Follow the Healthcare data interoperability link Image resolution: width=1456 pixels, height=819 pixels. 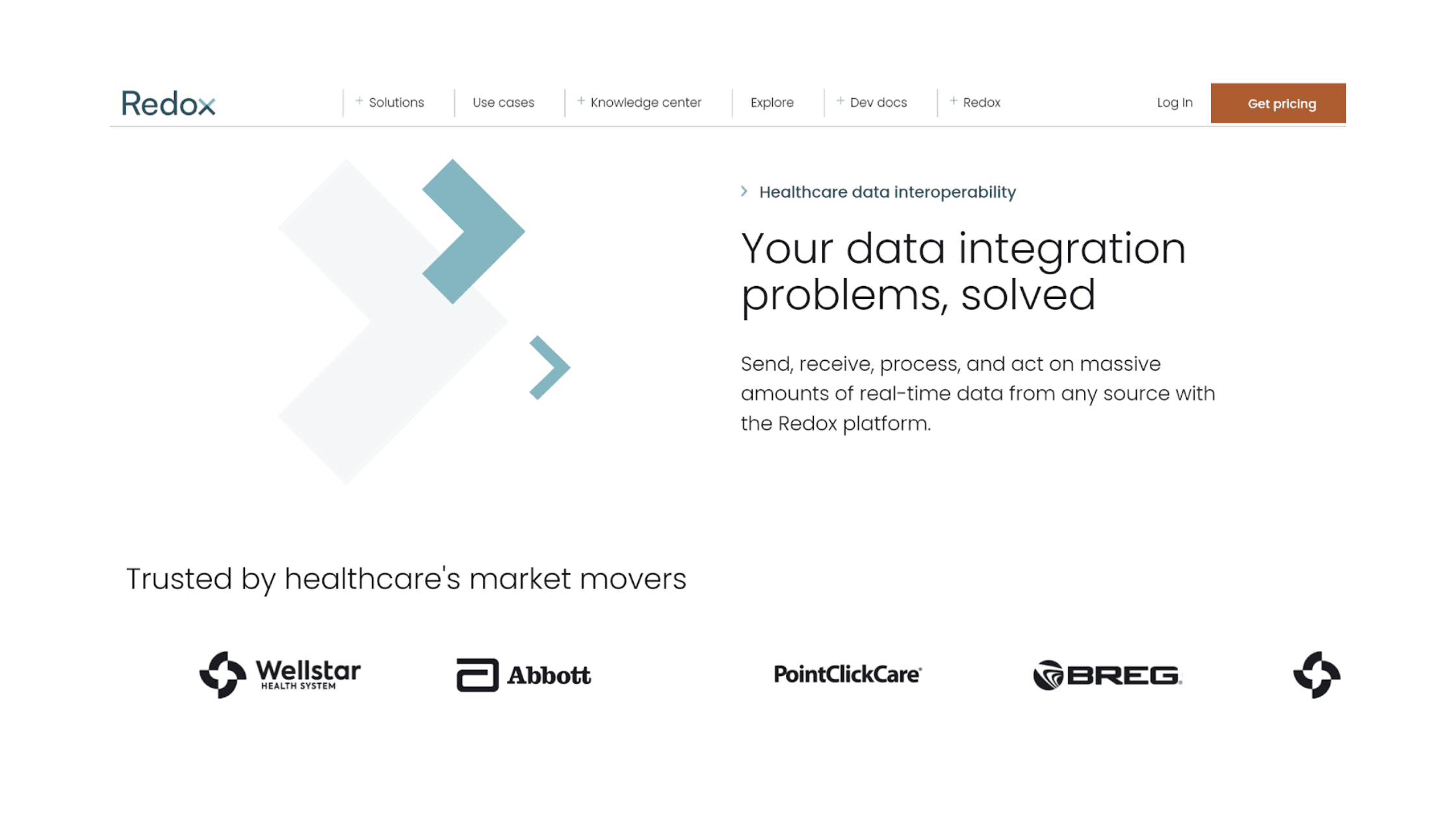point(888,191)
